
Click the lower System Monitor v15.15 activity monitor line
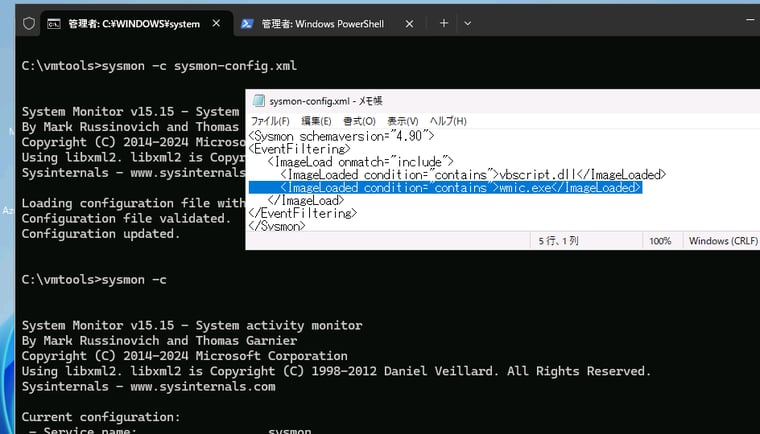coord(192,325)
